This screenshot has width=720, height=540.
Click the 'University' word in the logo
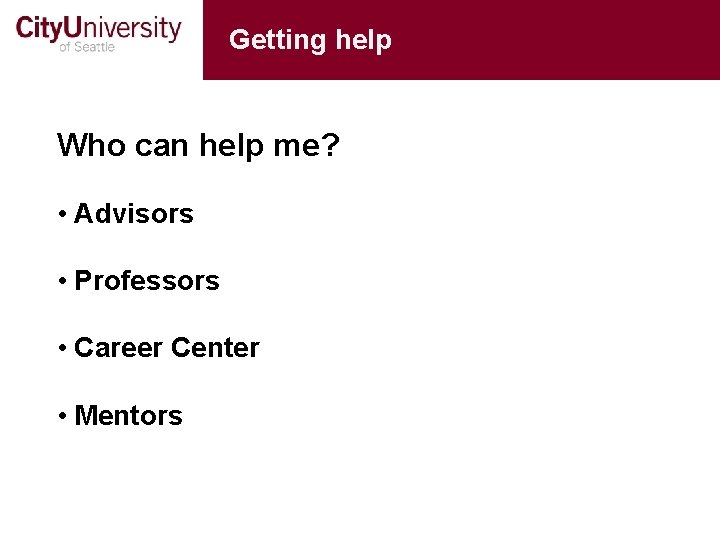coord(123,28)
